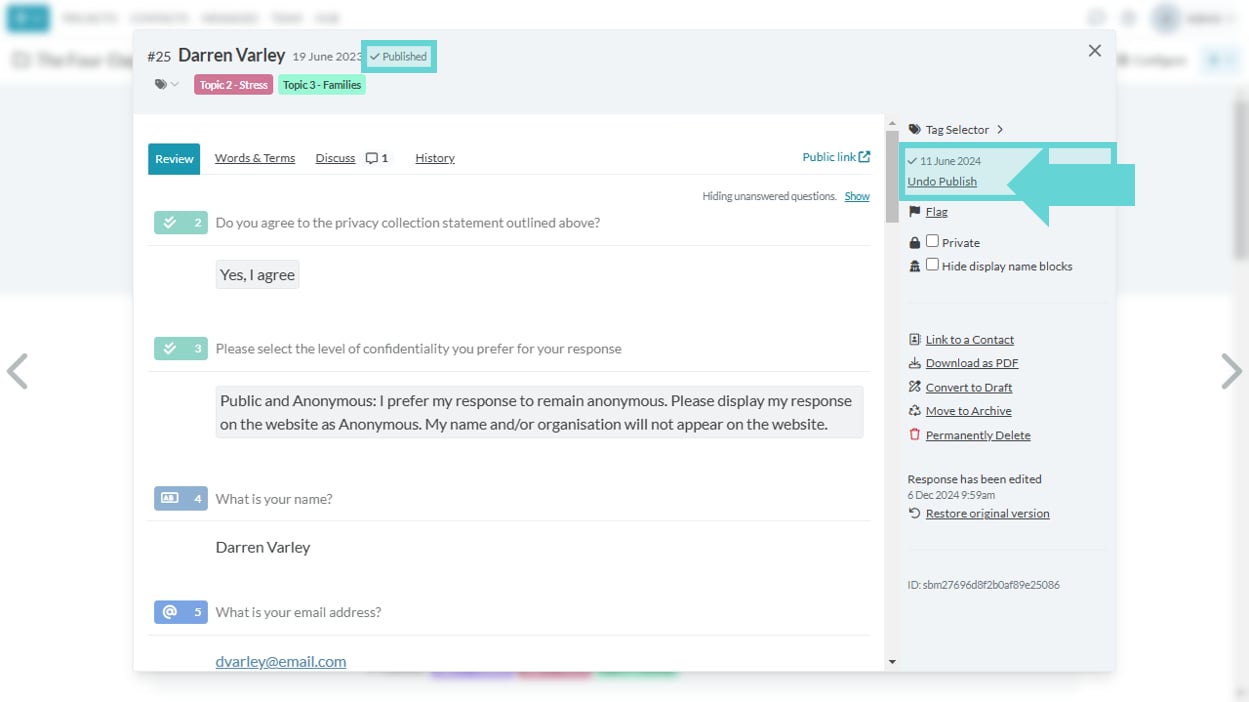The width and height of the screenshot is (1249, 702).
Task: Click the Topic 3 - Families tag
Action: click(322, 85)
